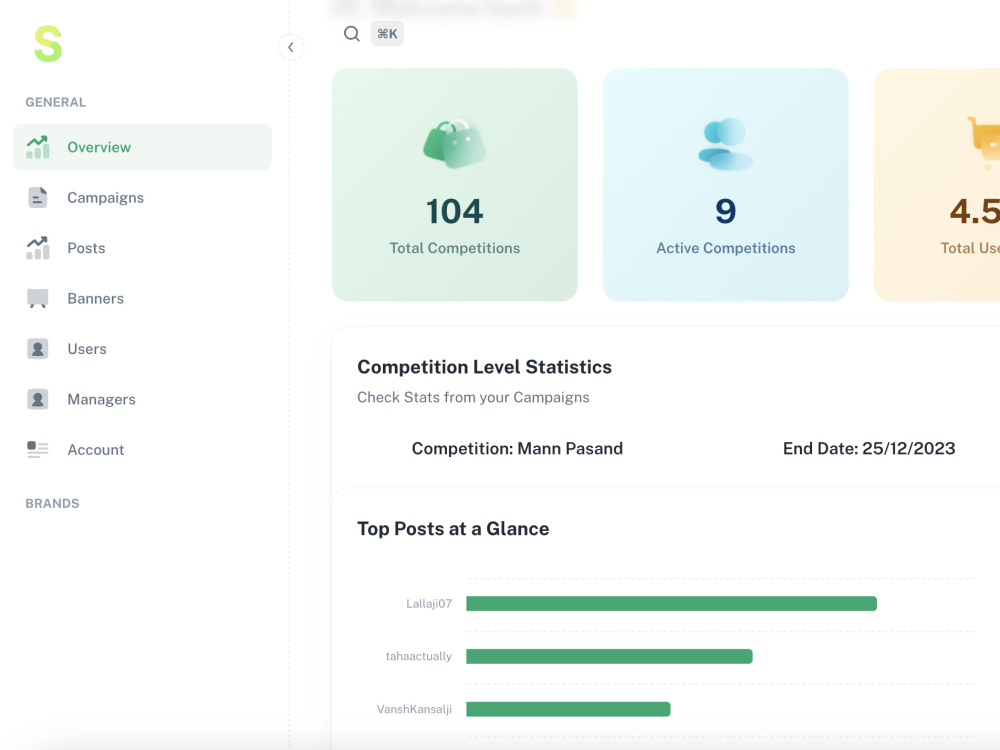Click the Active Competitions label
Screen dimensions: 1000x750
click(726, 248)
